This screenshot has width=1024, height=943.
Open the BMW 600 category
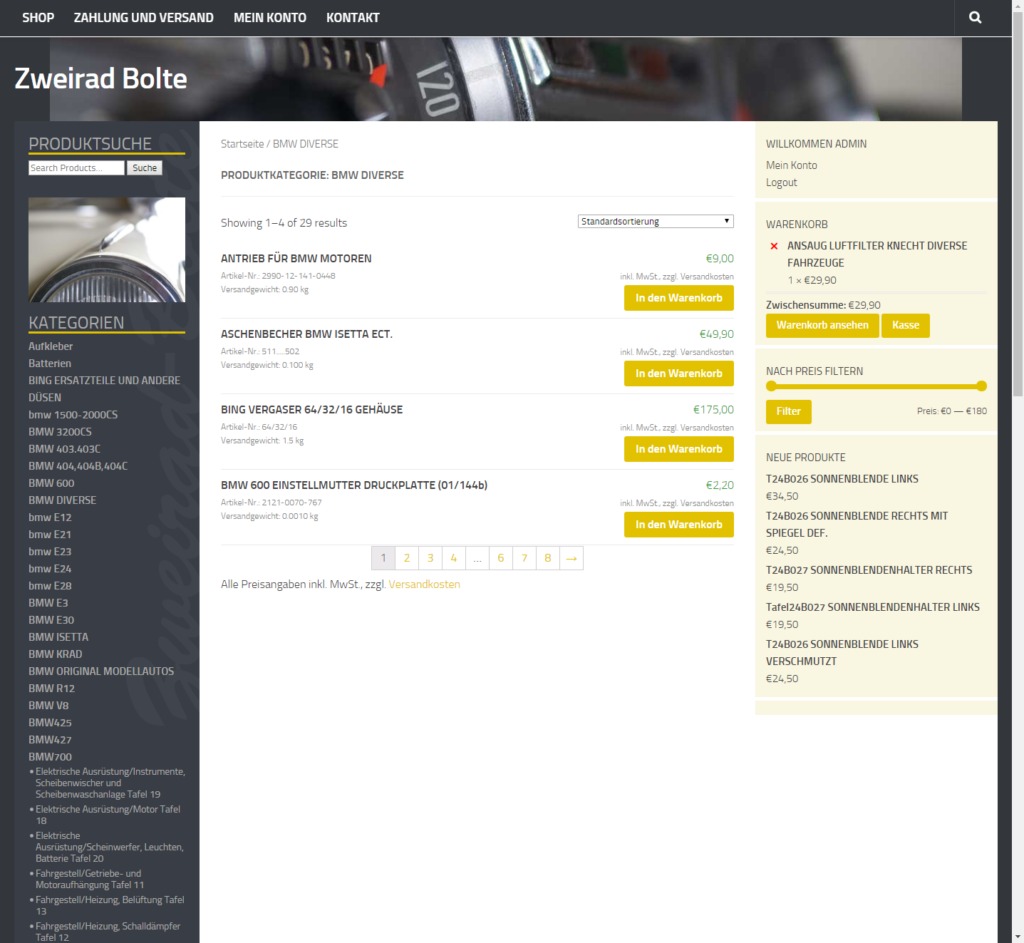point(51,483)
